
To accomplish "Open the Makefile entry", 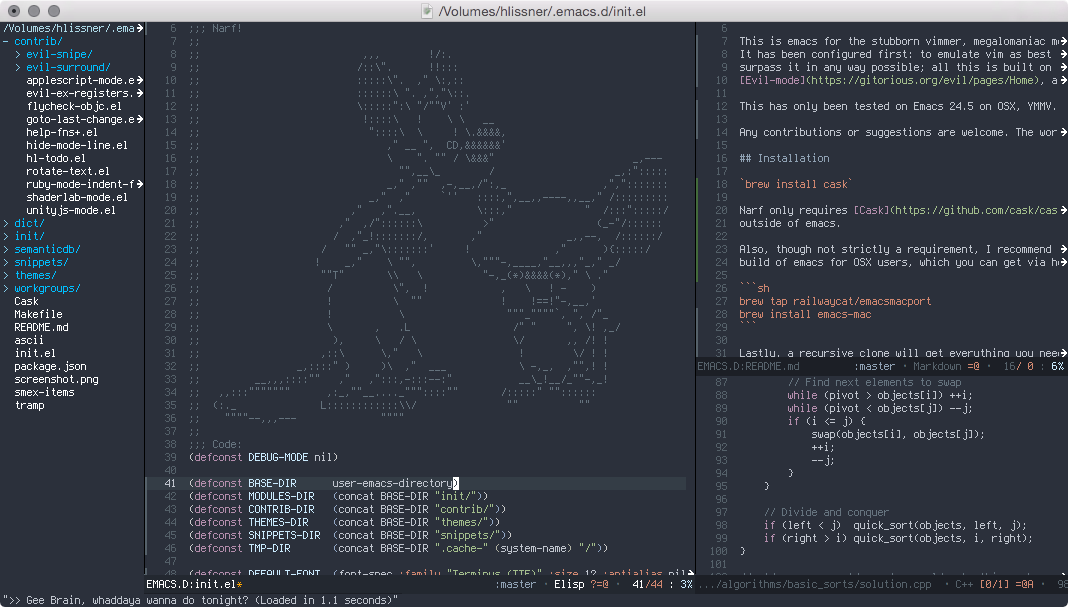I will 38,314.
